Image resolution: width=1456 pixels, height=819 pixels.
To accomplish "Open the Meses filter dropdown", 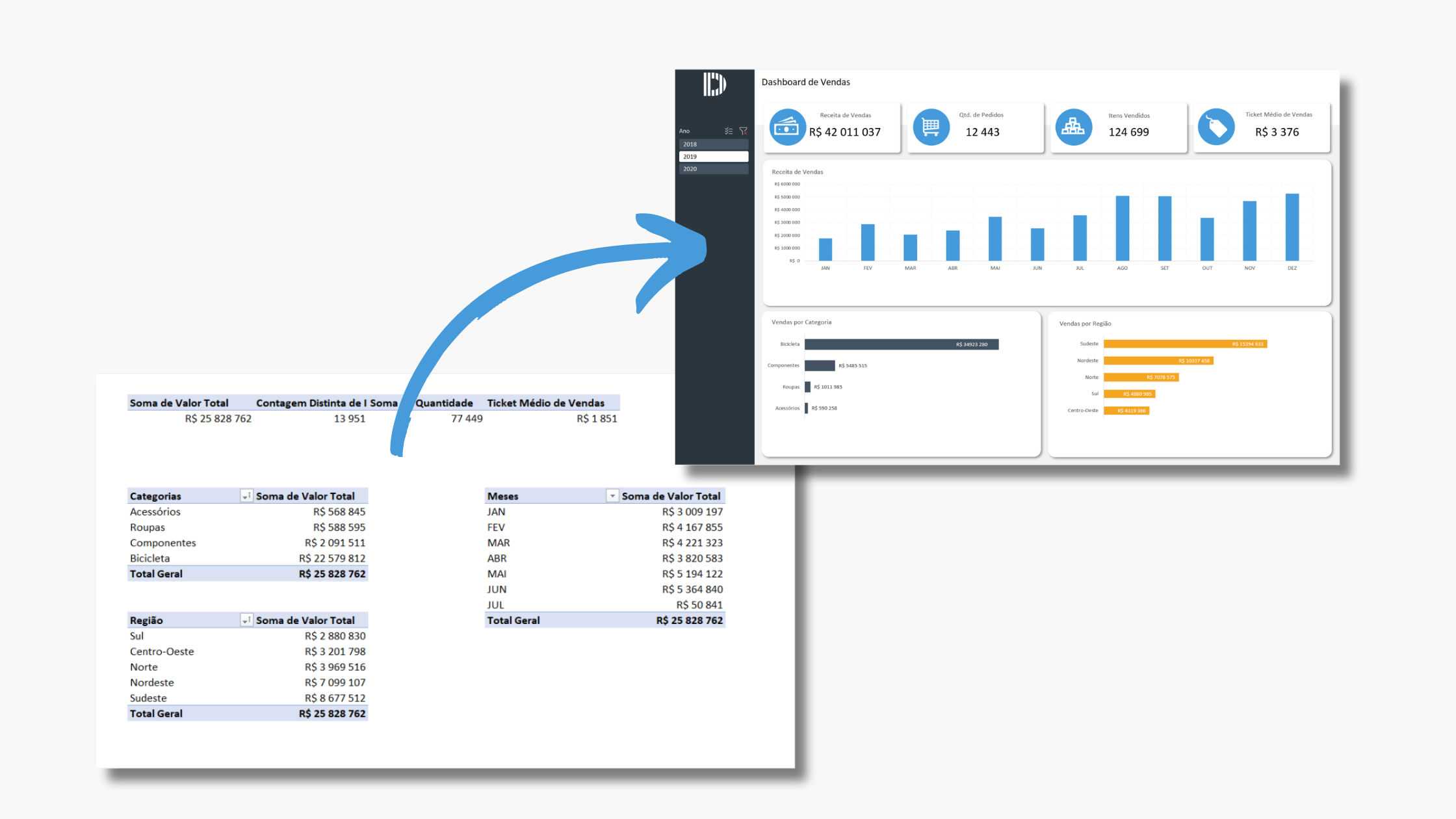I will click(x=612, y=495).
